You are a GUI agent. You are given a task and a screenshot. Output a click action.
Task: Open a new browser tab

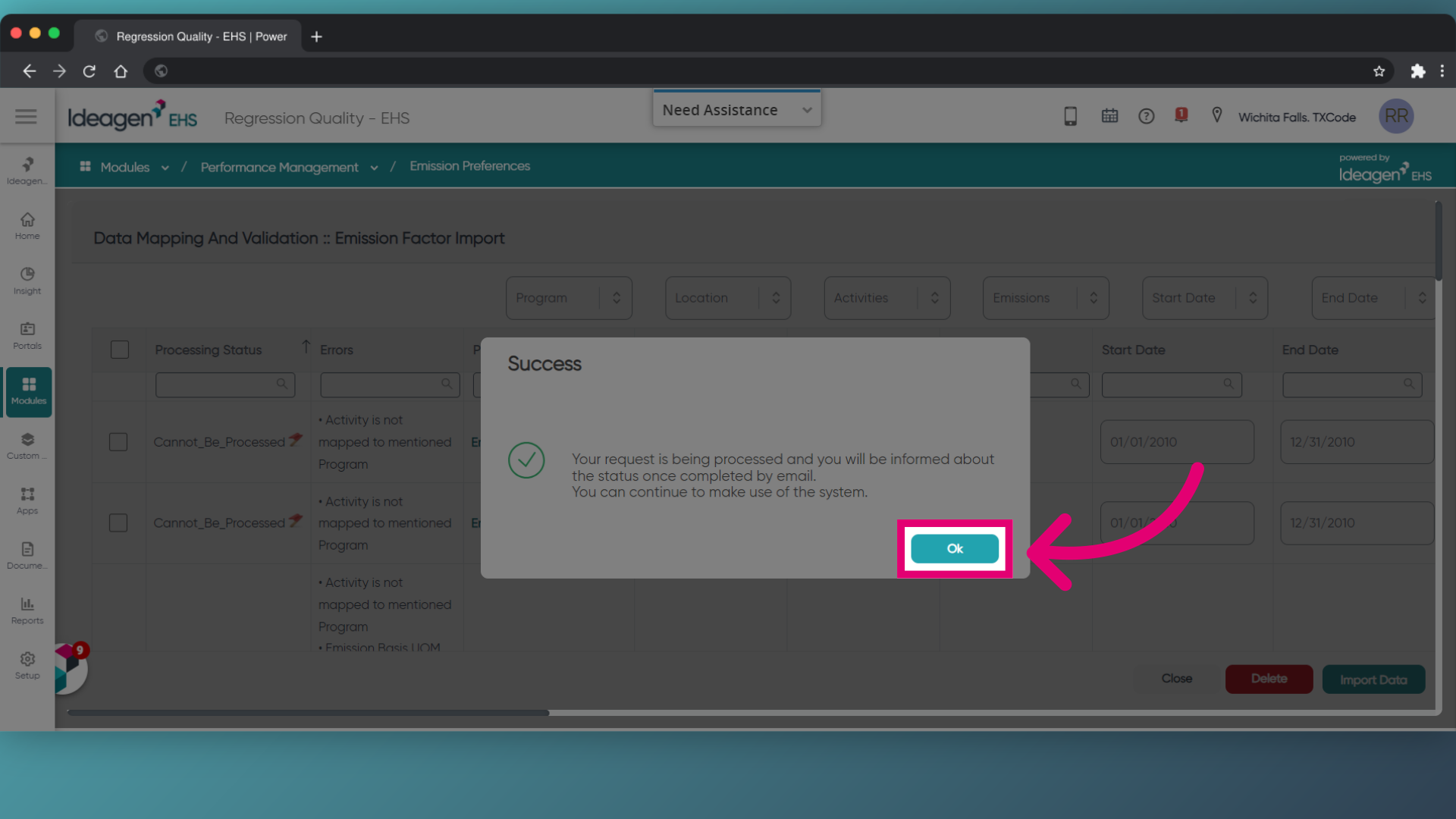click(x=316, y=36)
